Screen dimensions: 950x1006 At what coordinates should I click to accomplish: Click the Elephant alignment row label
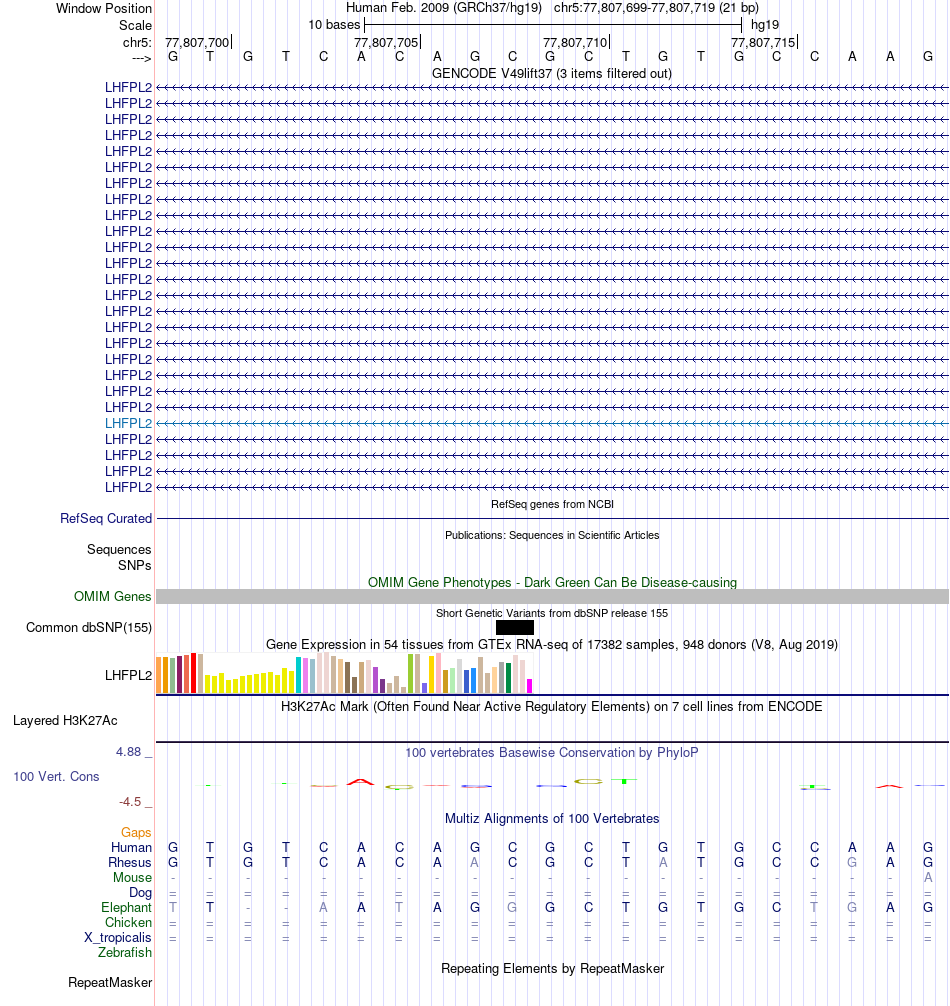(126, 908)
